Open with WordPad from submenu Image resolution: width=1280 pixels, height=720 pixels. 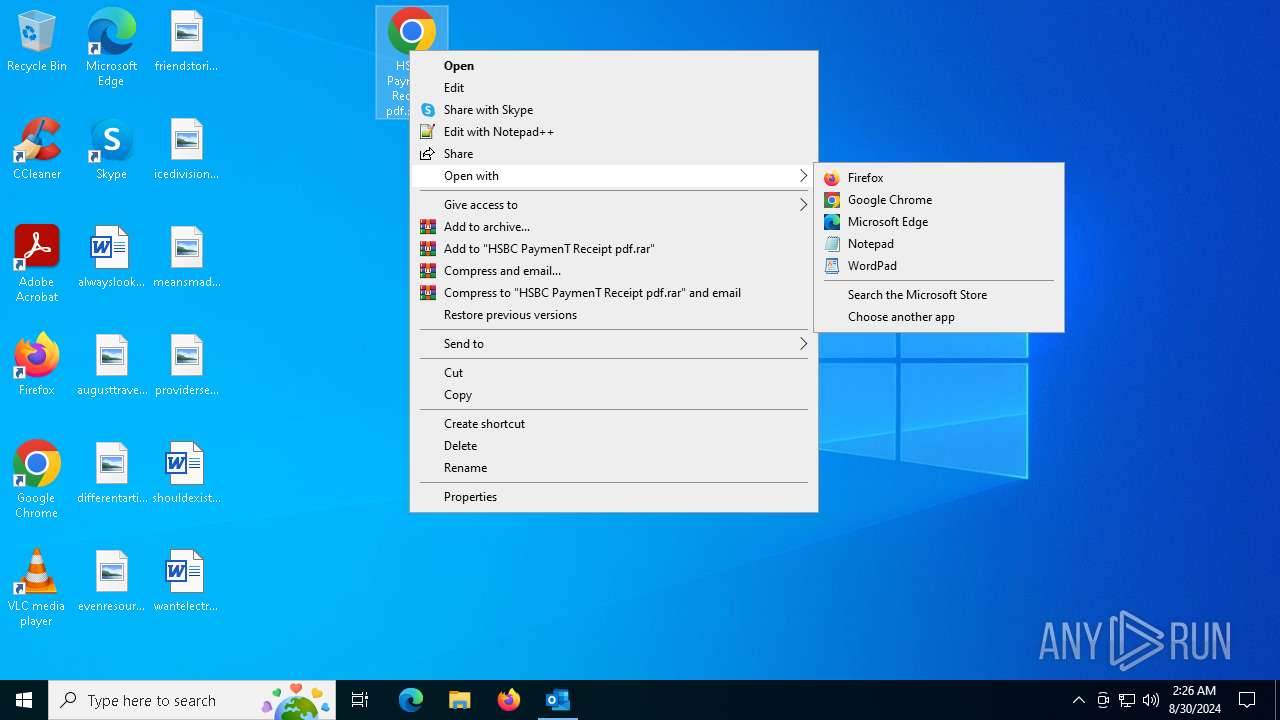[x=939, y=266]
